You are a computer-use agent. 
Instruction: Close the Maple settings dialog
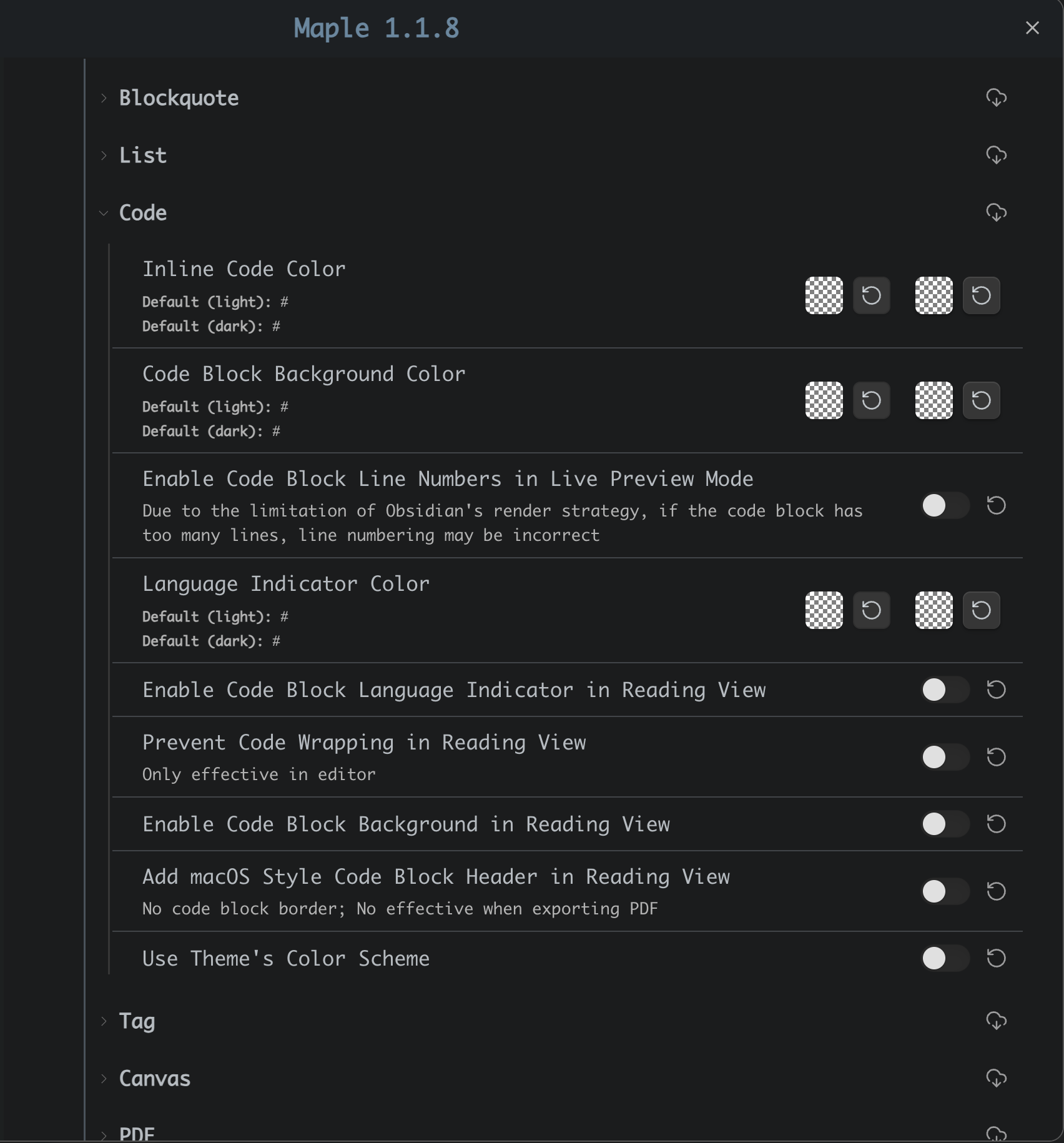1032,28
